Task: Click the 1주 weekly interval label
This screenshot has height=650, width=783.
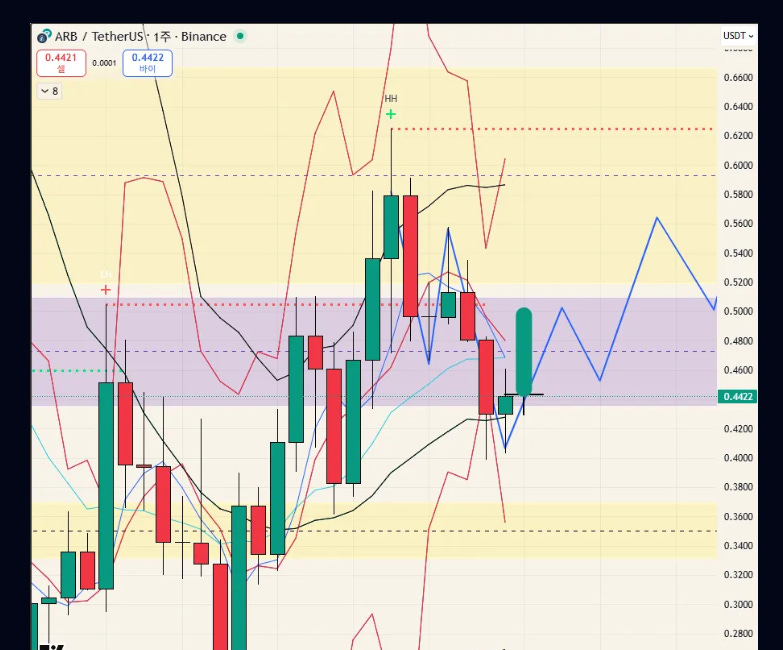Action: [162, 36]
